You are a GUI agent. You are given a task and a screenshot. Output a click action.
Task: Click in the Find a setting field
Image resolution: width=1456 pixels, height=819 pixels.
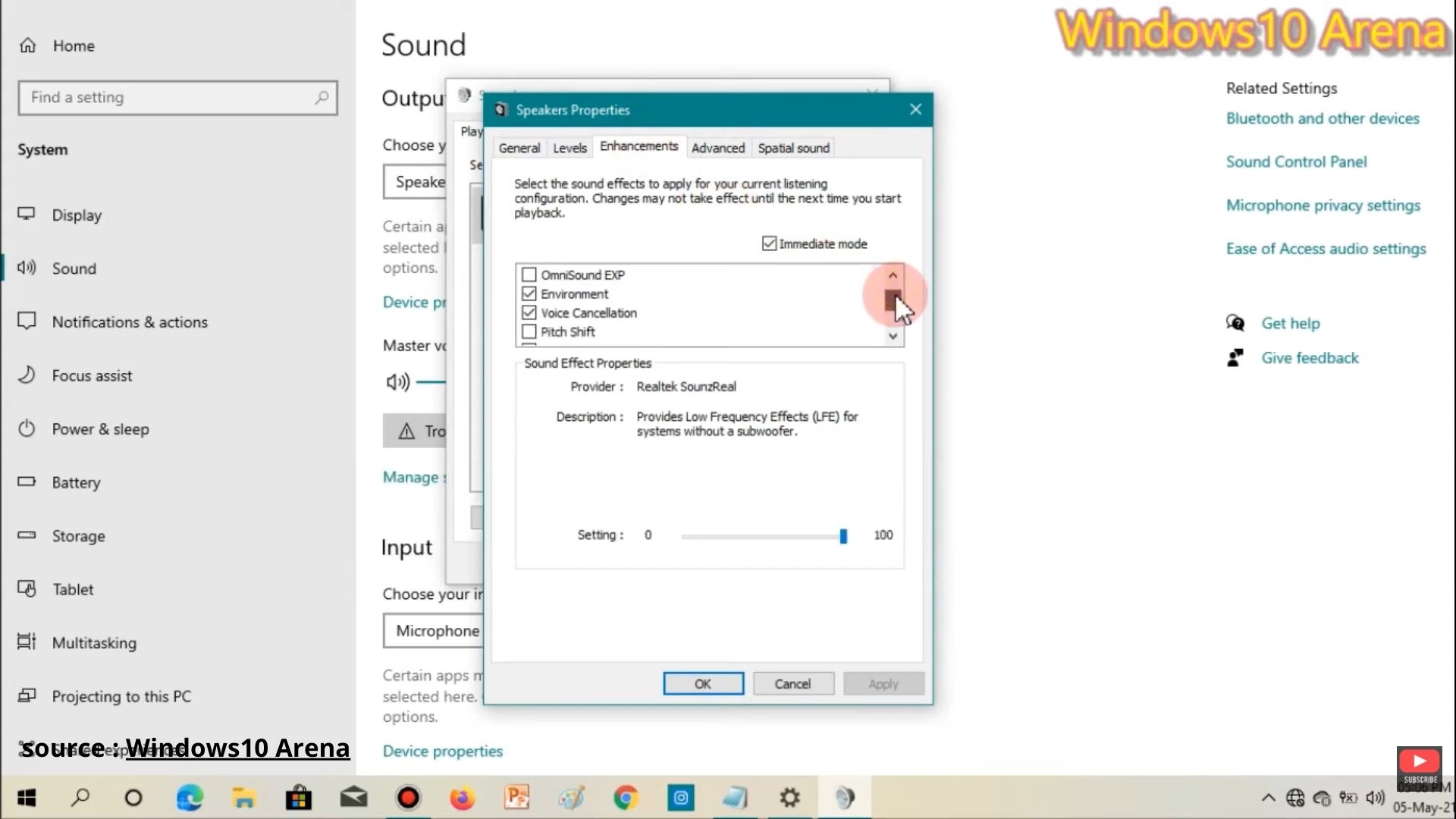(x=178, y=97)
